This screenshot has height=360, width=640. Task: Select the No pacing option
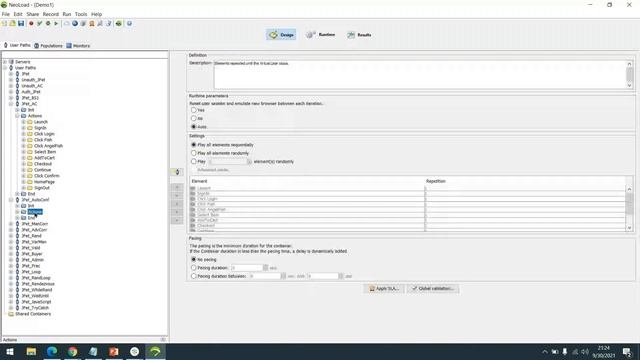[x=194, y=260]
